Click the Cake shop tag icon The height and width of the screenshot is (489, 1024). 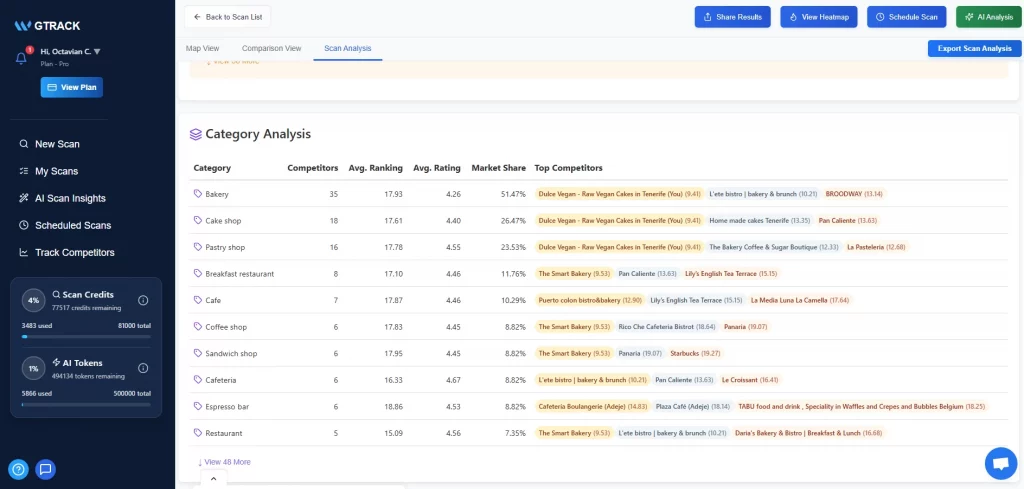click(198, 221)
